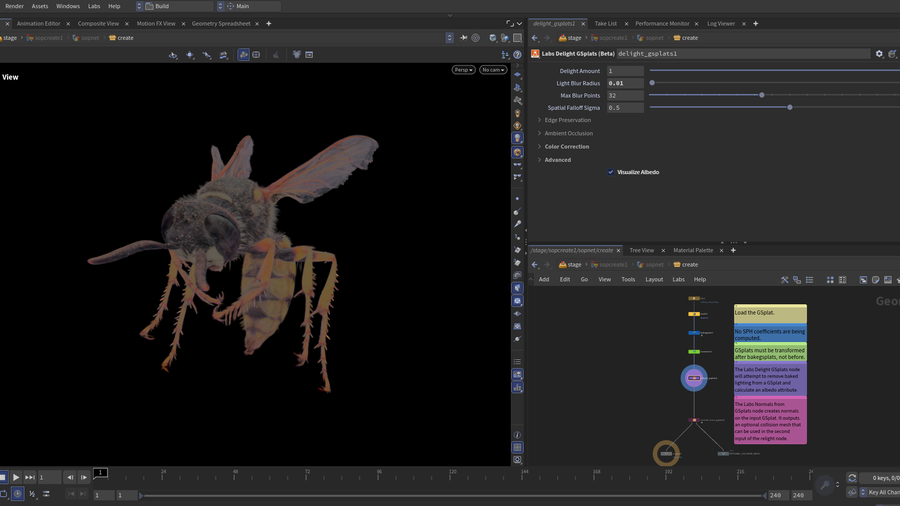Viewport: 900px width, 506px height.
Task: Open the Render menu
Action: pos(14,6)
